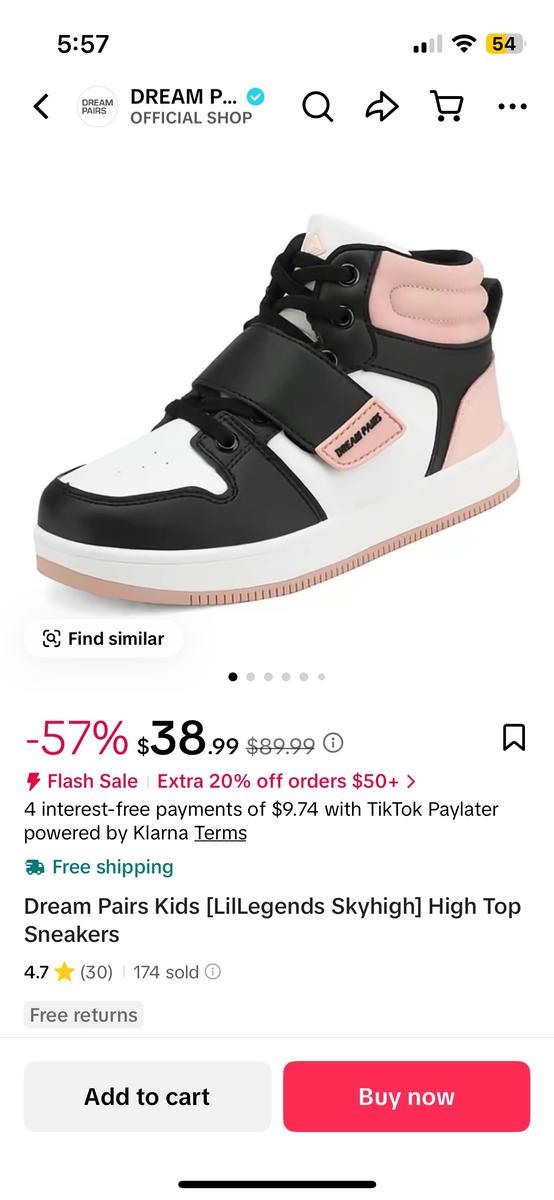Toggle the bookmark save icon
This screenshot has width=554, height=1200.
pyautogui.click(x=513, y=738)
